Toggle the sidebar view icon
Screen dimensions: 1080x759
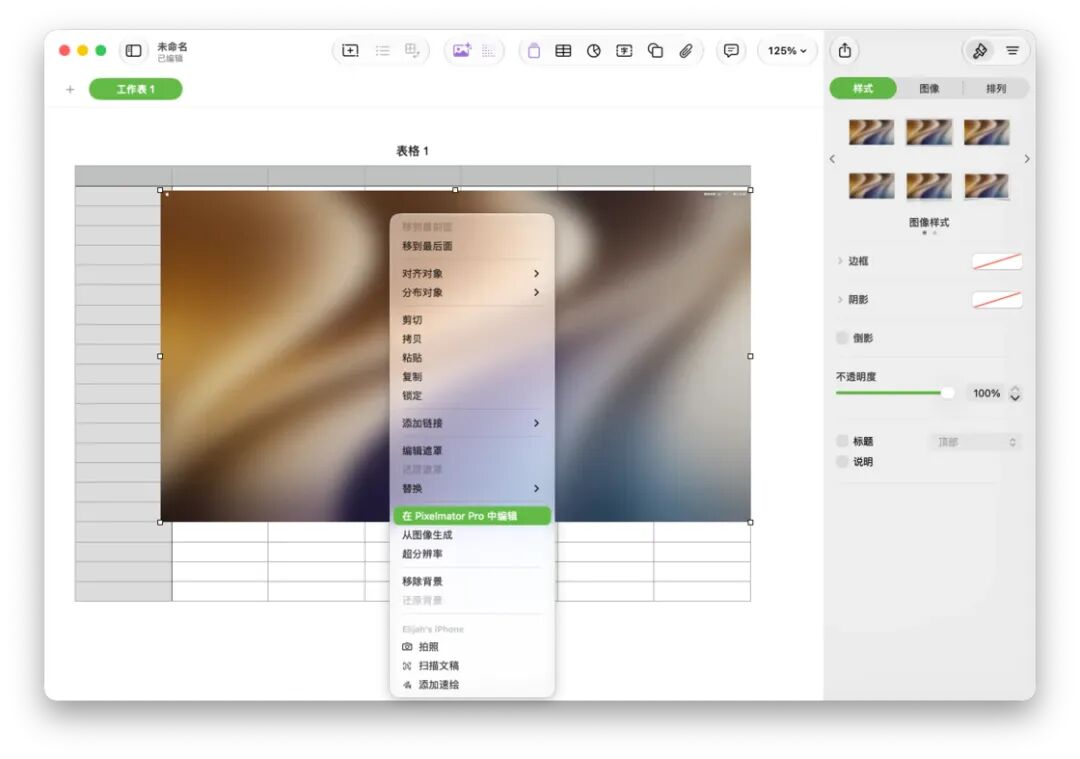click(134, 50)
